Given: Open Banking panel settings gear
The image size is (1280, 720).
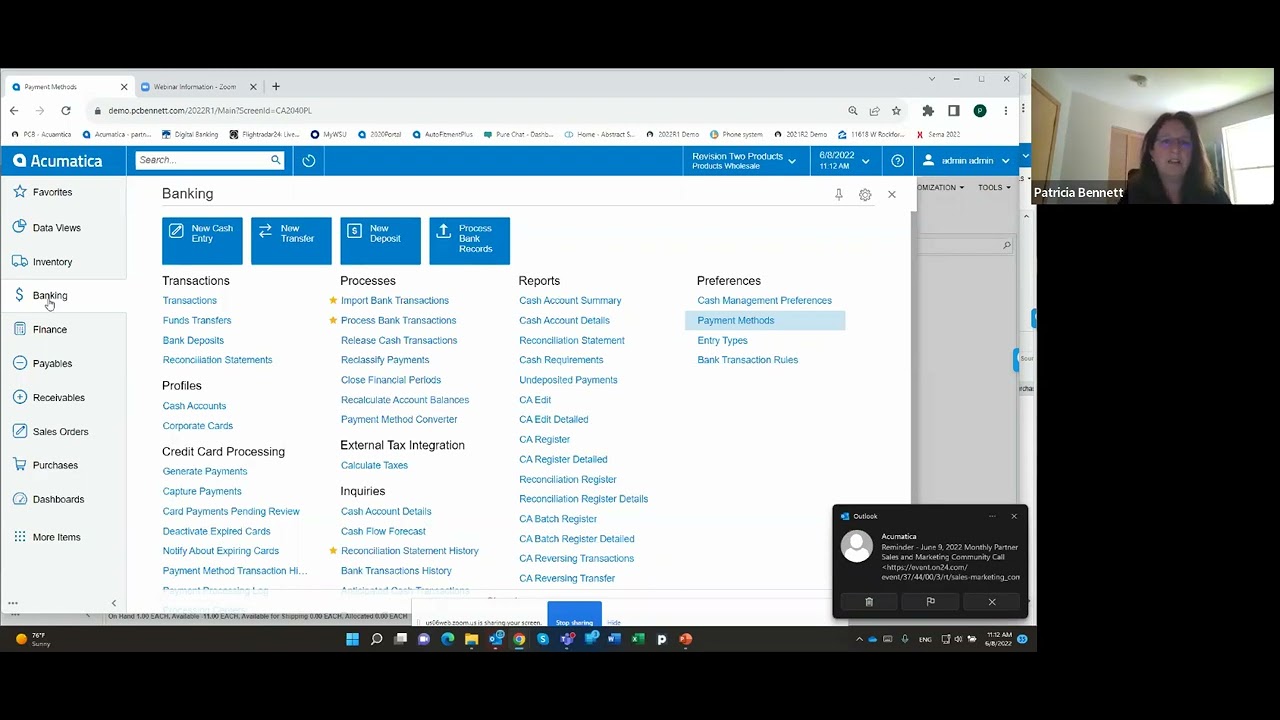Looking at the screenshot, I should (x=865, y=194).
